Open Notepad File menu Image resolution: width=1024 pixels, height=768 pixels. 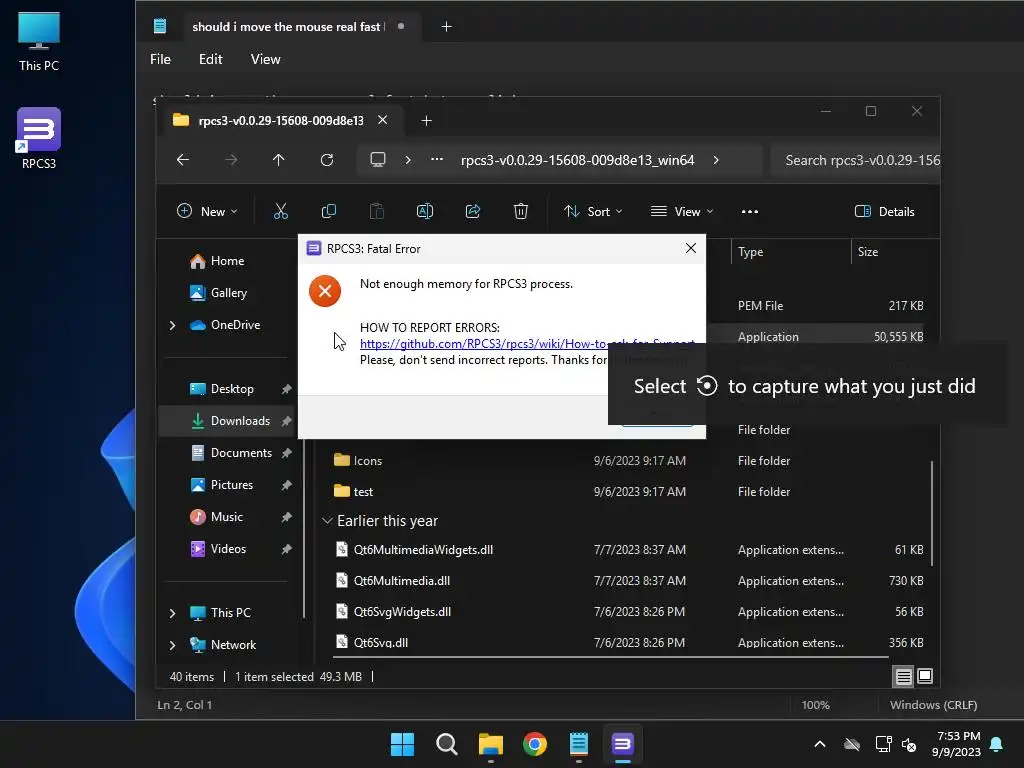(x=160, y=59)
